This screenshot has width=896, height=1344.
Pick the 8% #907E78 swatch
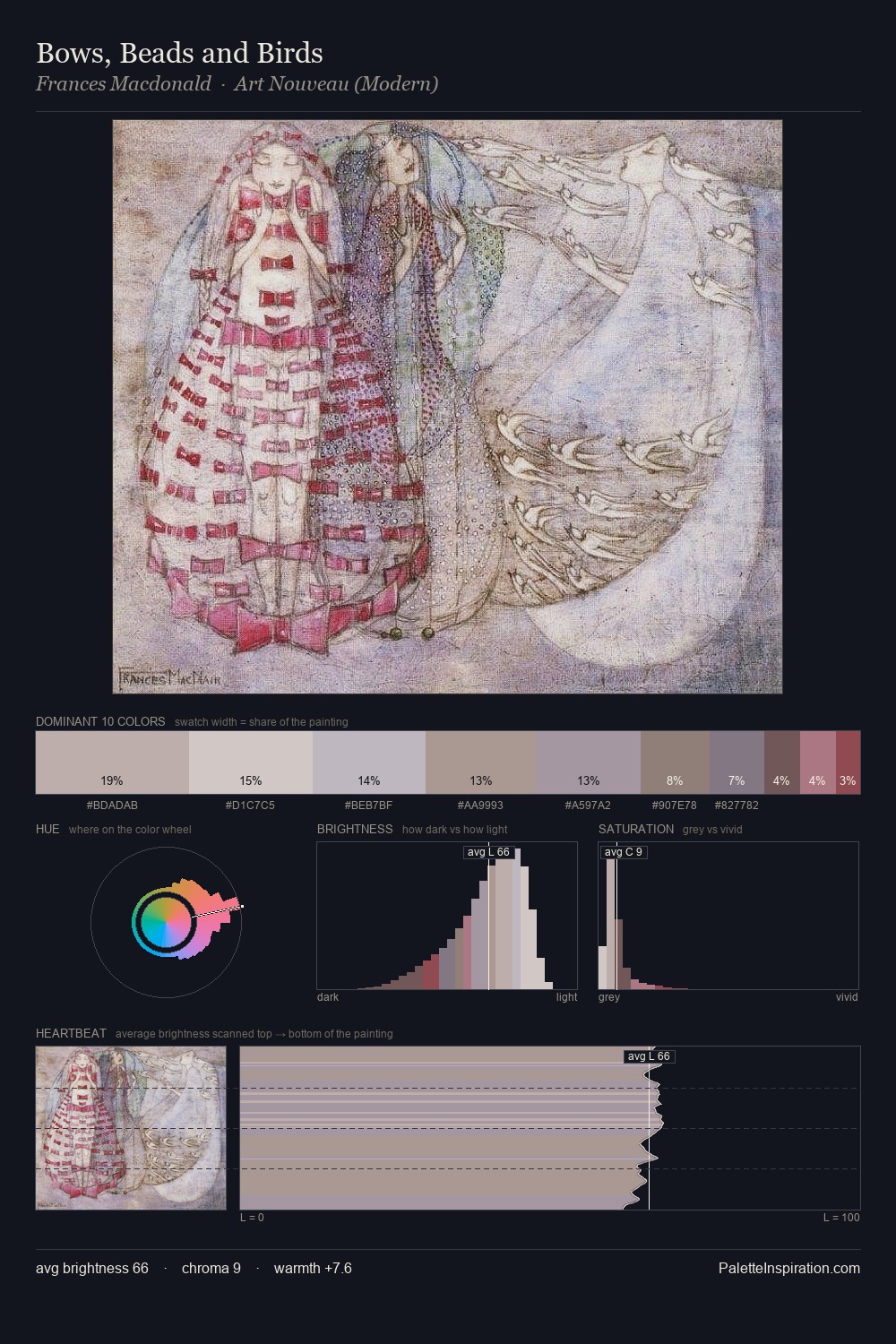point(675,762)
